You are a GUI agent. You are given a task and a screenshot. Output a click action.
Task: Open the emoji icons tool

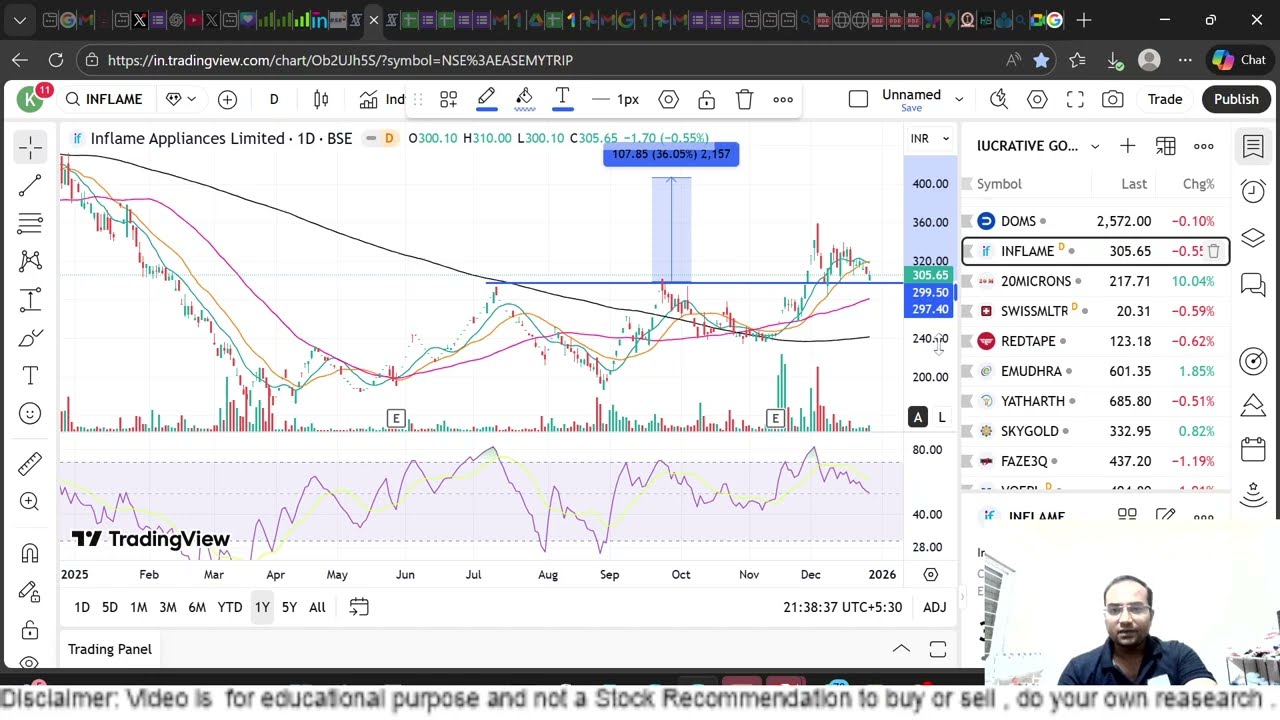pyautogui.click(x=30, y=414)
